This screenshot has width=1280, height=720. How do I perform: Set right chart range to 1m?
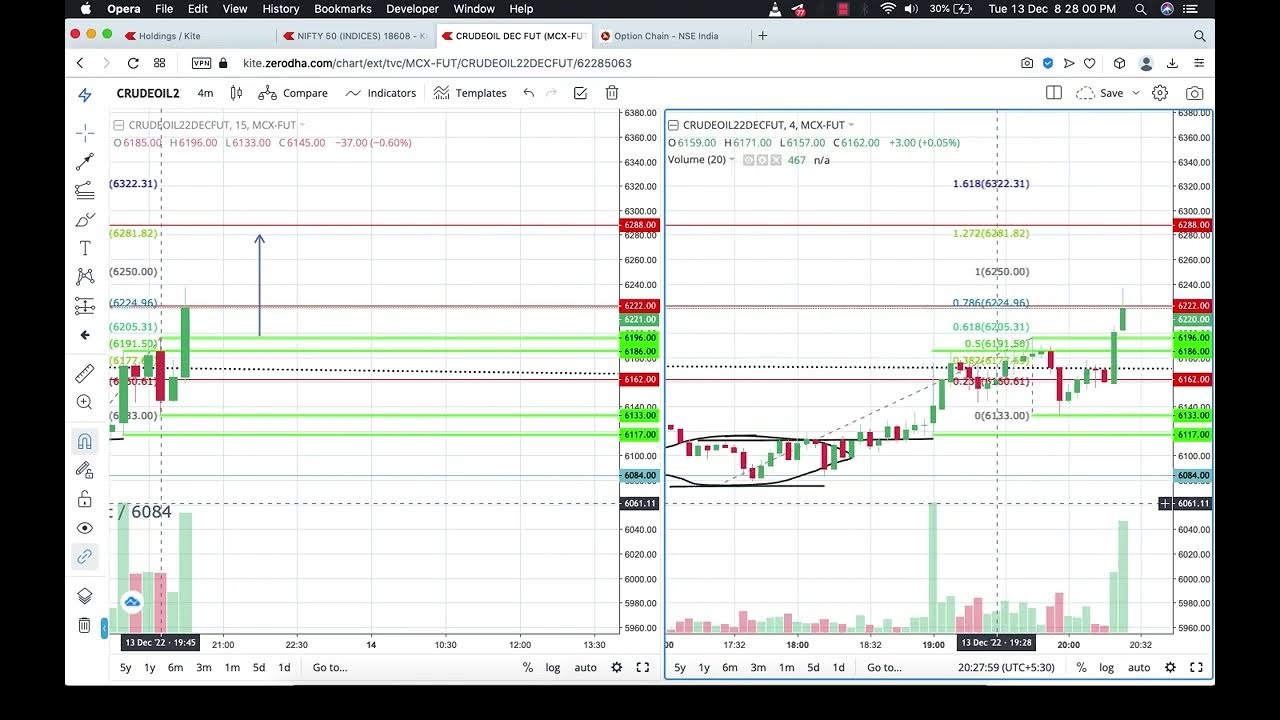786,667
